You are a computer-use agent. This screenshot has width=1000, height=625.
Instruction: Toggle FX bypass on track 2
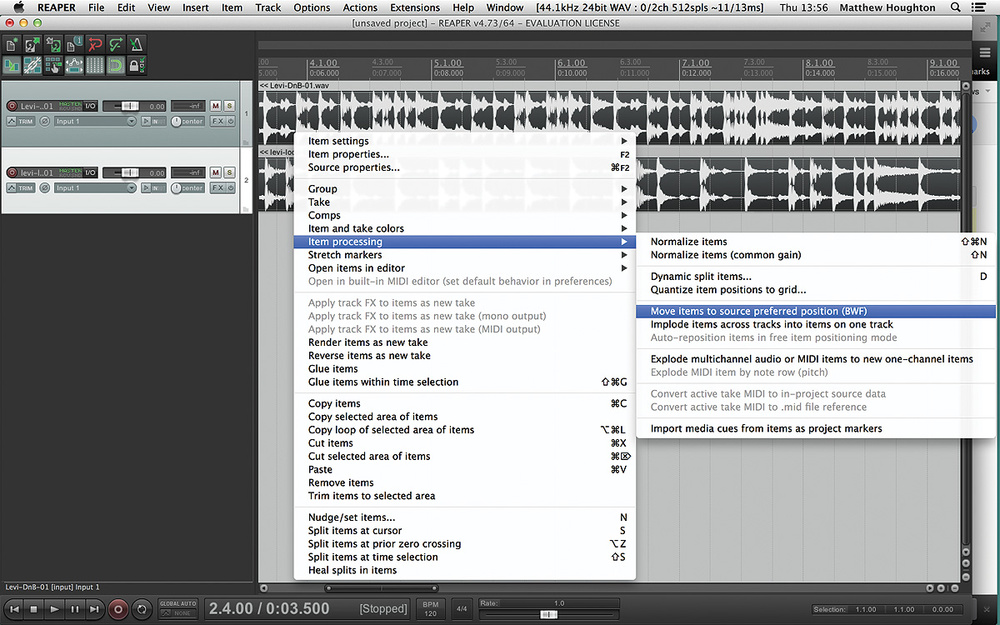pyautogui.click(x=230, y=188)
